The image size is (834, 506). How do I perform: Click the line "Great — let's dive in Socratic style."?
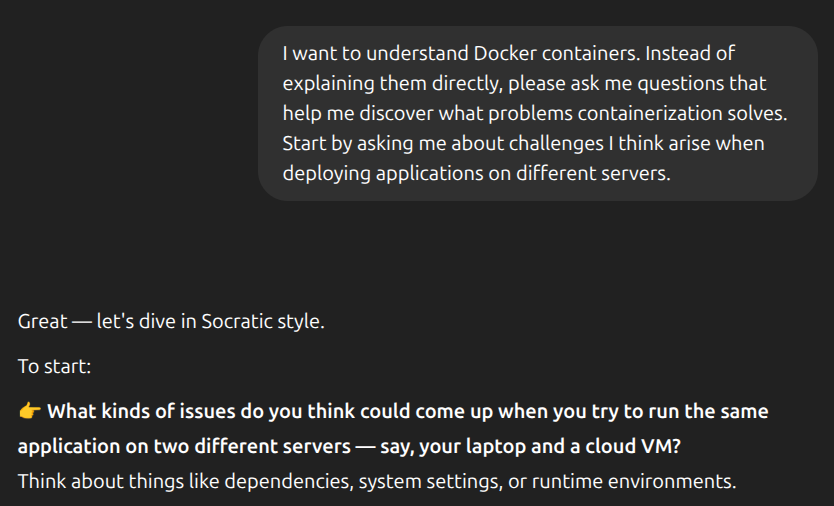coord(171,322)
